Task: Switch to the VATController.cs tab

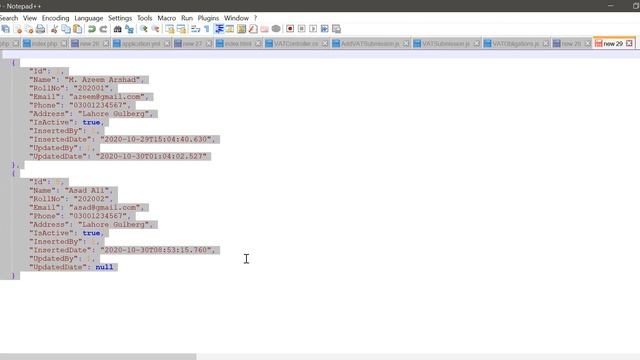Action: pyautogui.click(x=296, y=44)
